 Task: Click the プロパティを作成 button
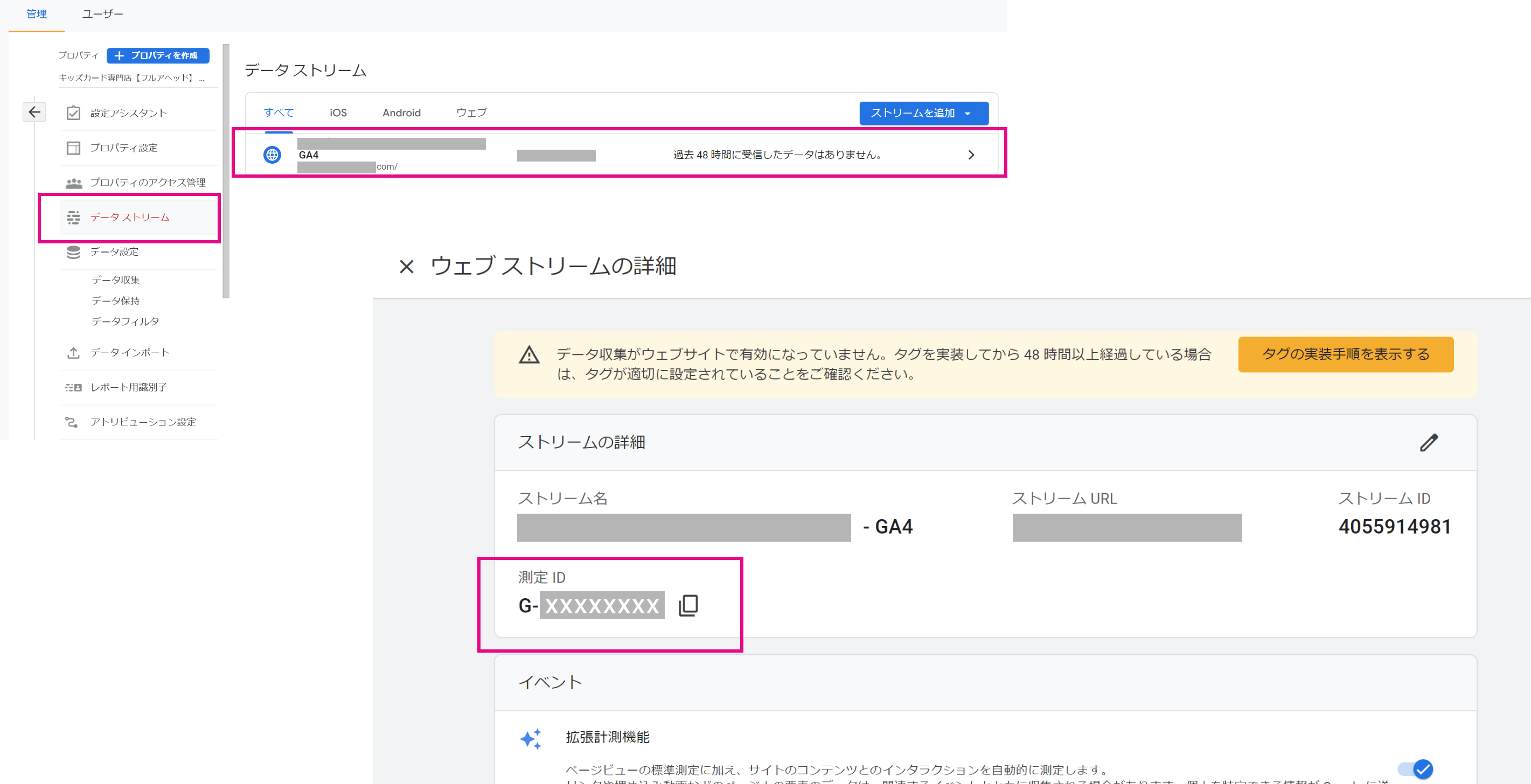(158, 55)
